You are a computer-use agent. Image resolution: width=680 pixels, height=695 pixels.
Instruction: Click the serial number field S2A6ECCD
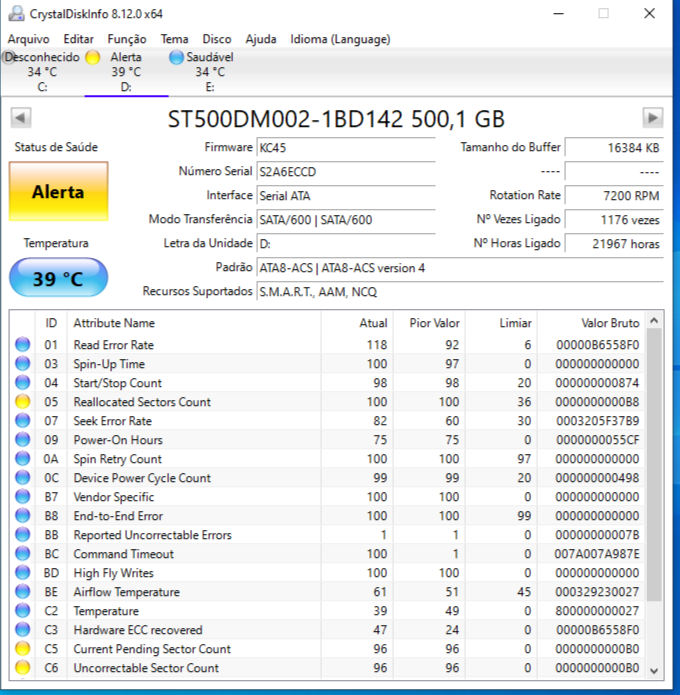(x=346, y=172)
